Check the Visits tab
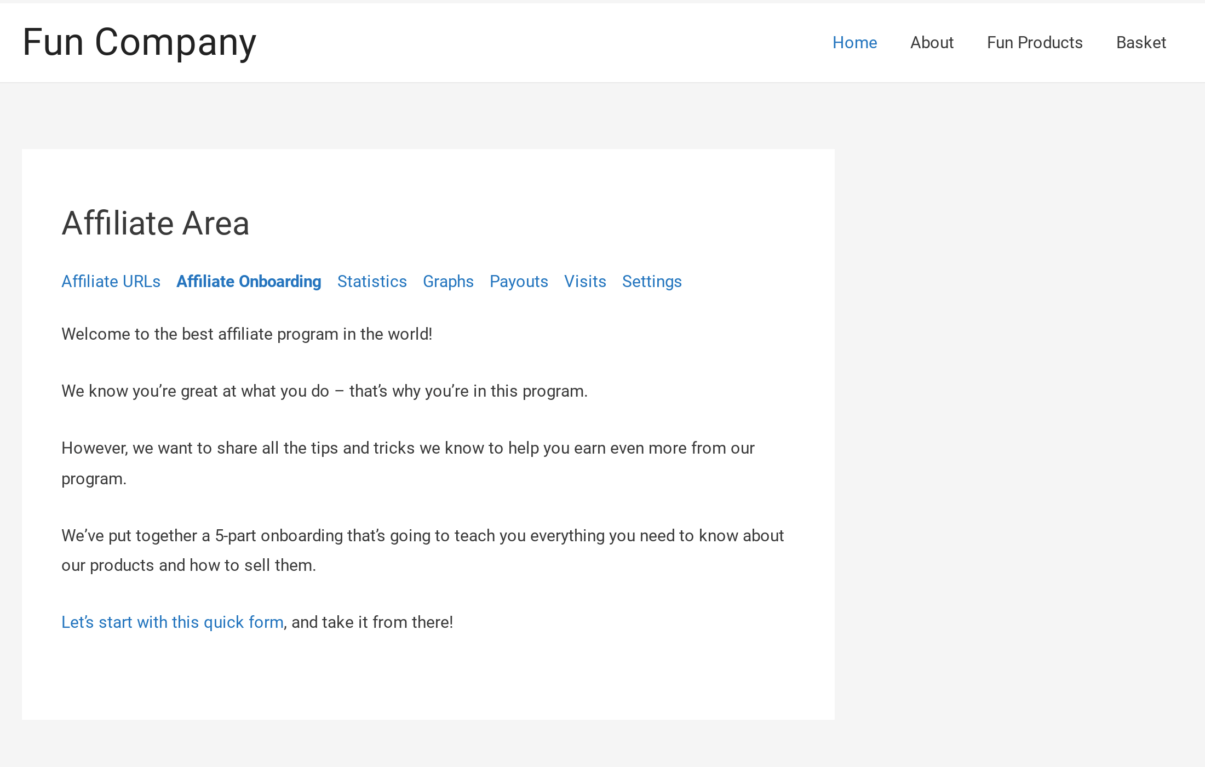The width and height of the screenshot is (1205, 767). 585,281
